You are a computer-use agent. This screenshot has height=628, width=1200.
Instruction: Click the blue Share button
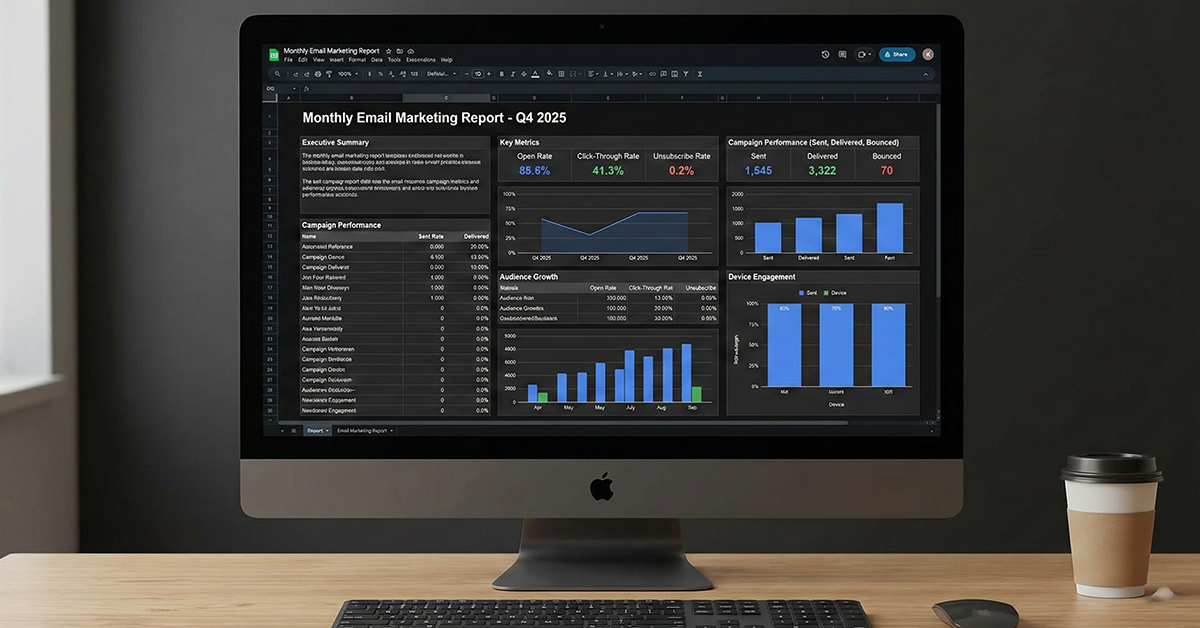[896, 55]
